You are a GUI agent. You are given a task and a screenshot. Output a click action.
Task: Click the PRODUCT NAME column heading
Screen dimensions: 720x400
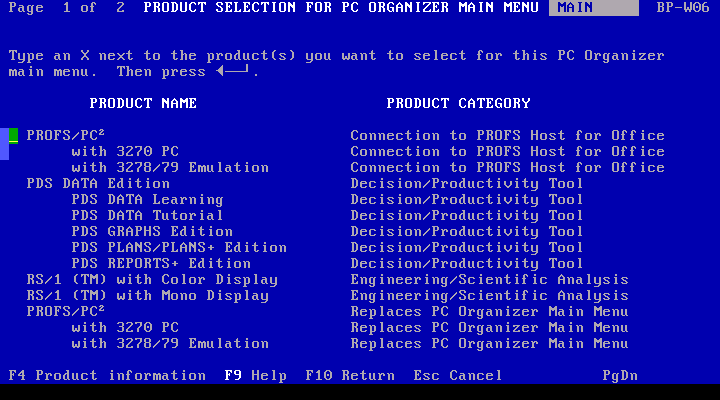[143, 103]
